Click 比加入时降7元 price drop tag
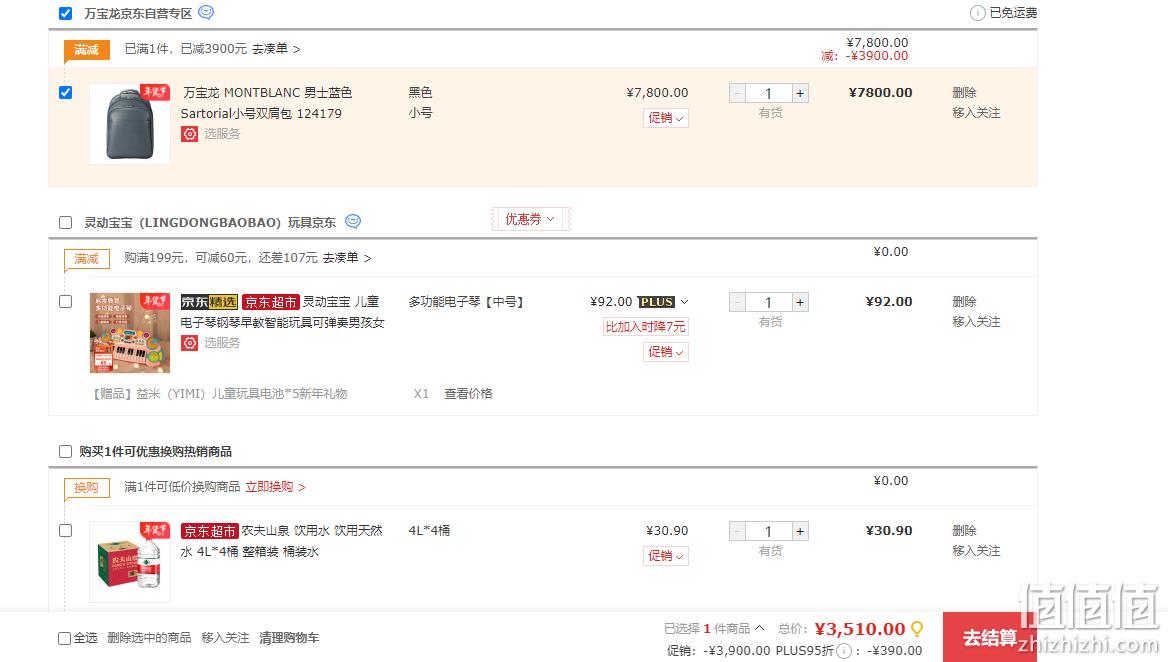Viewport: 1168px width, 662px height. click(x=645, y=326)
